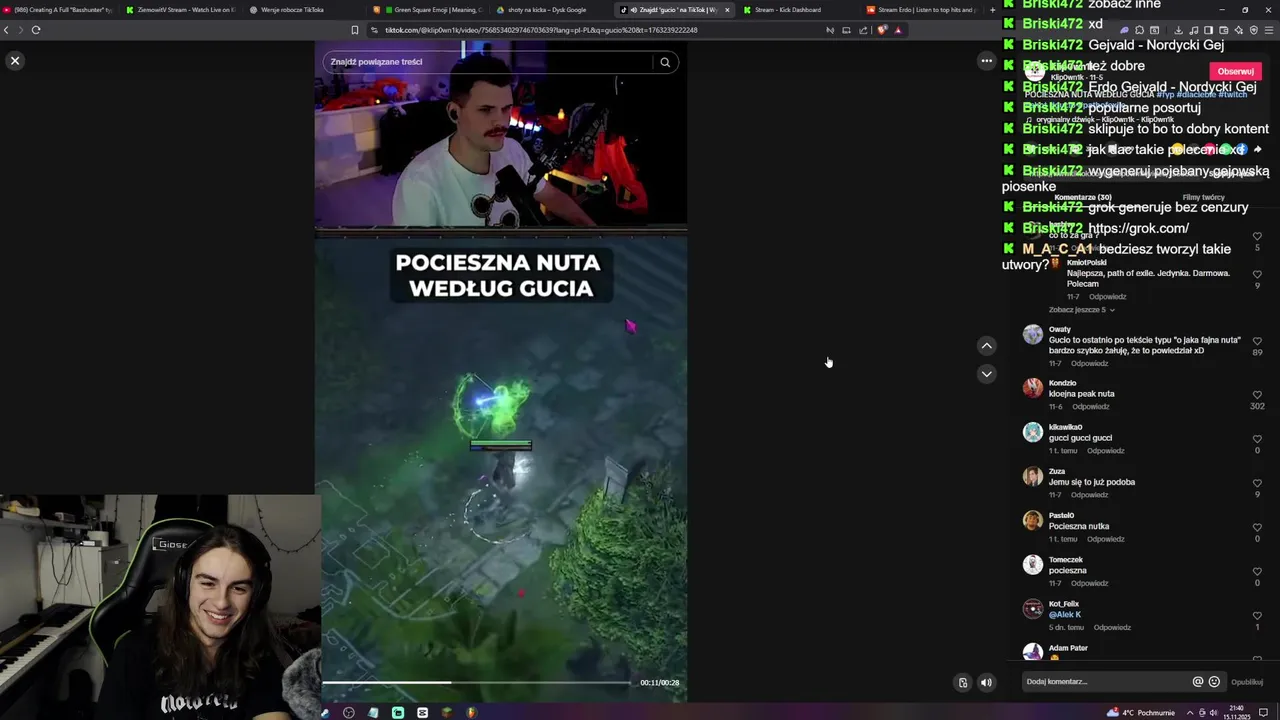1280x720 pixels.
Task: Switch to 'Filmy twórcy' tab
Action: [1203, 197]
